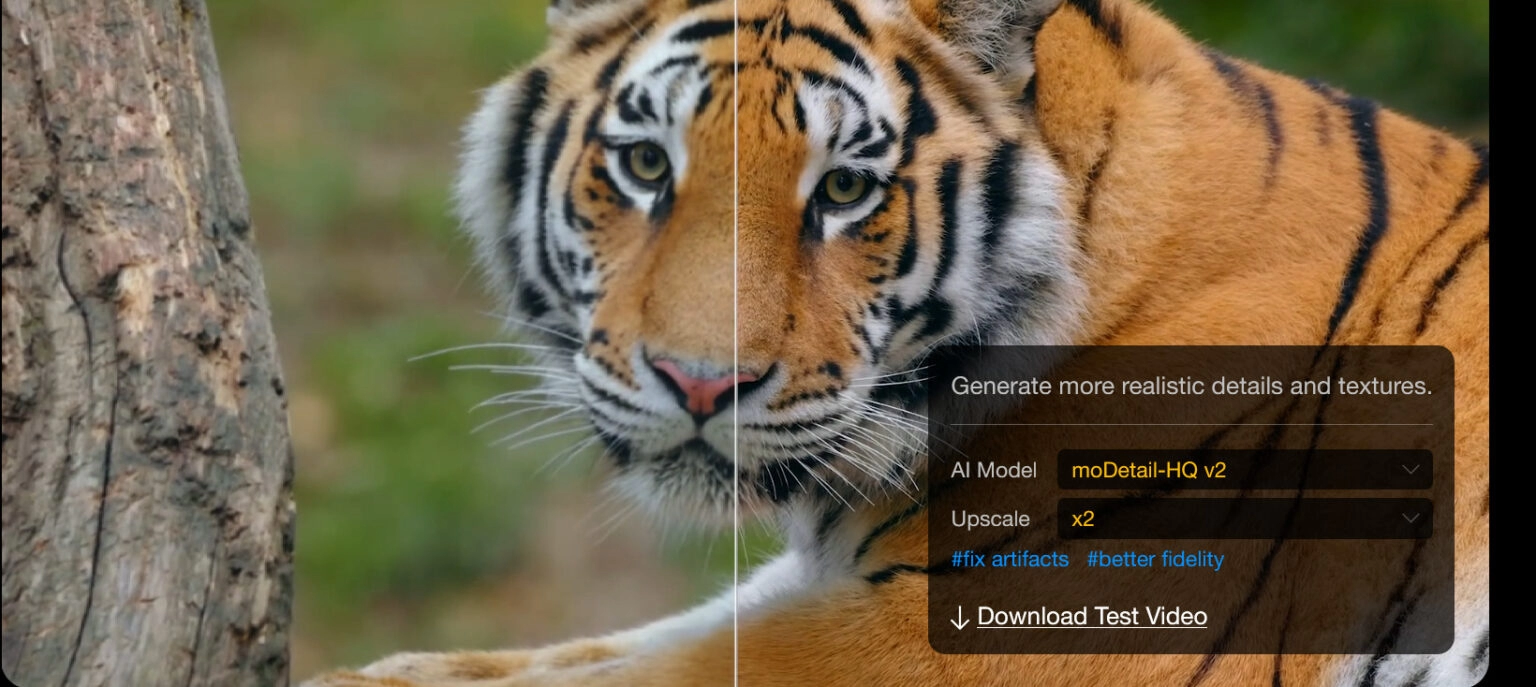1536x687 pixels.
Task: Click the download arrow icon
Action: pyautogui.click(x=959, y=618)
